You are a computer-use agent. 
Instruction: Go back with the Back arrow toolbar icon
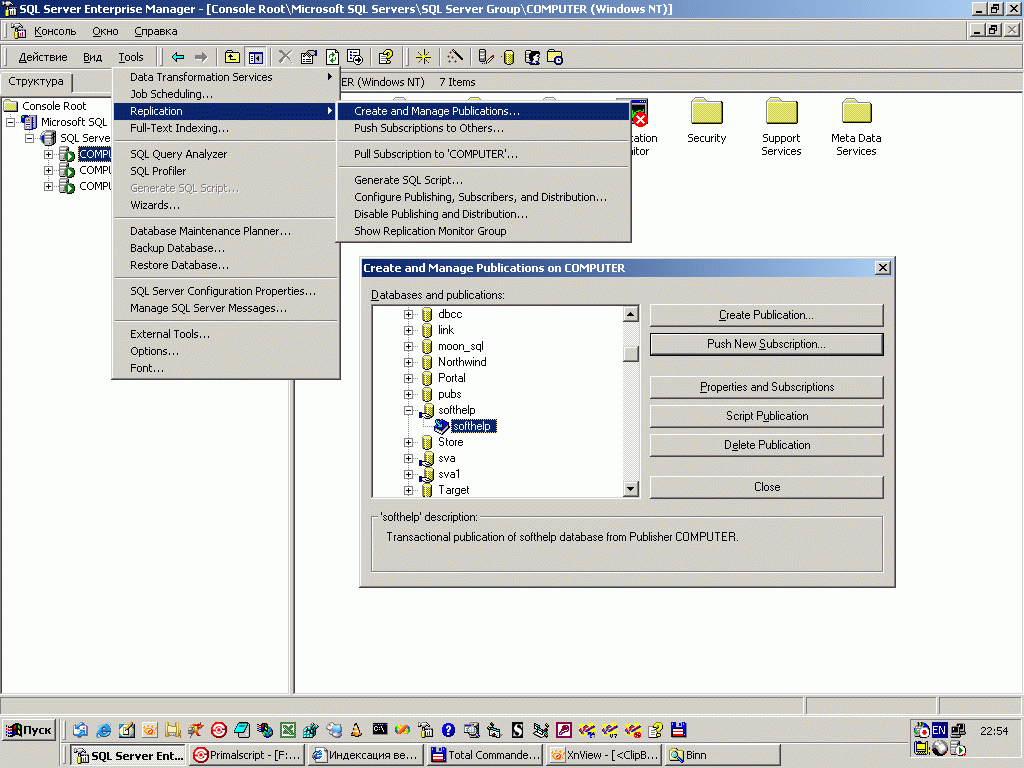pos(177,57)
